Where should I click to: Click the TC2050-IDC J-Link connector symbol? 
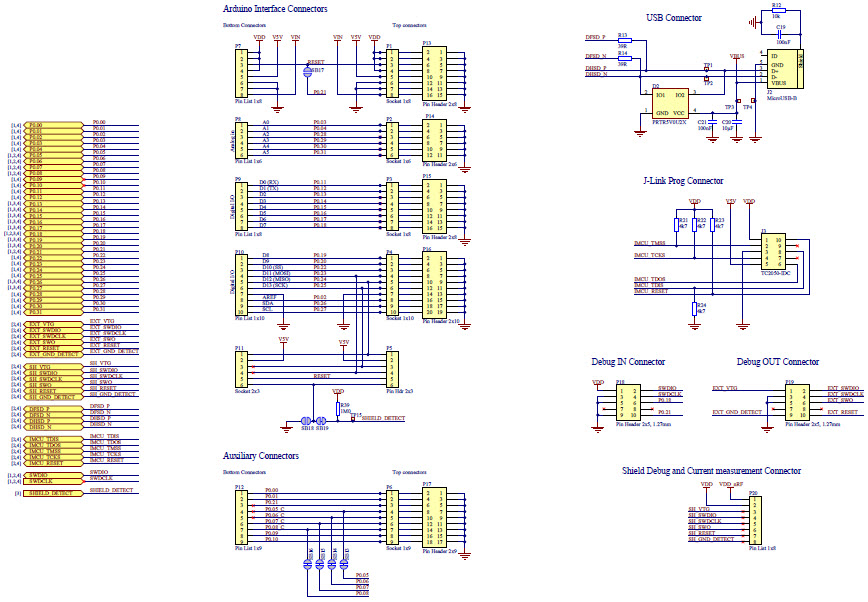coord(774,251)
